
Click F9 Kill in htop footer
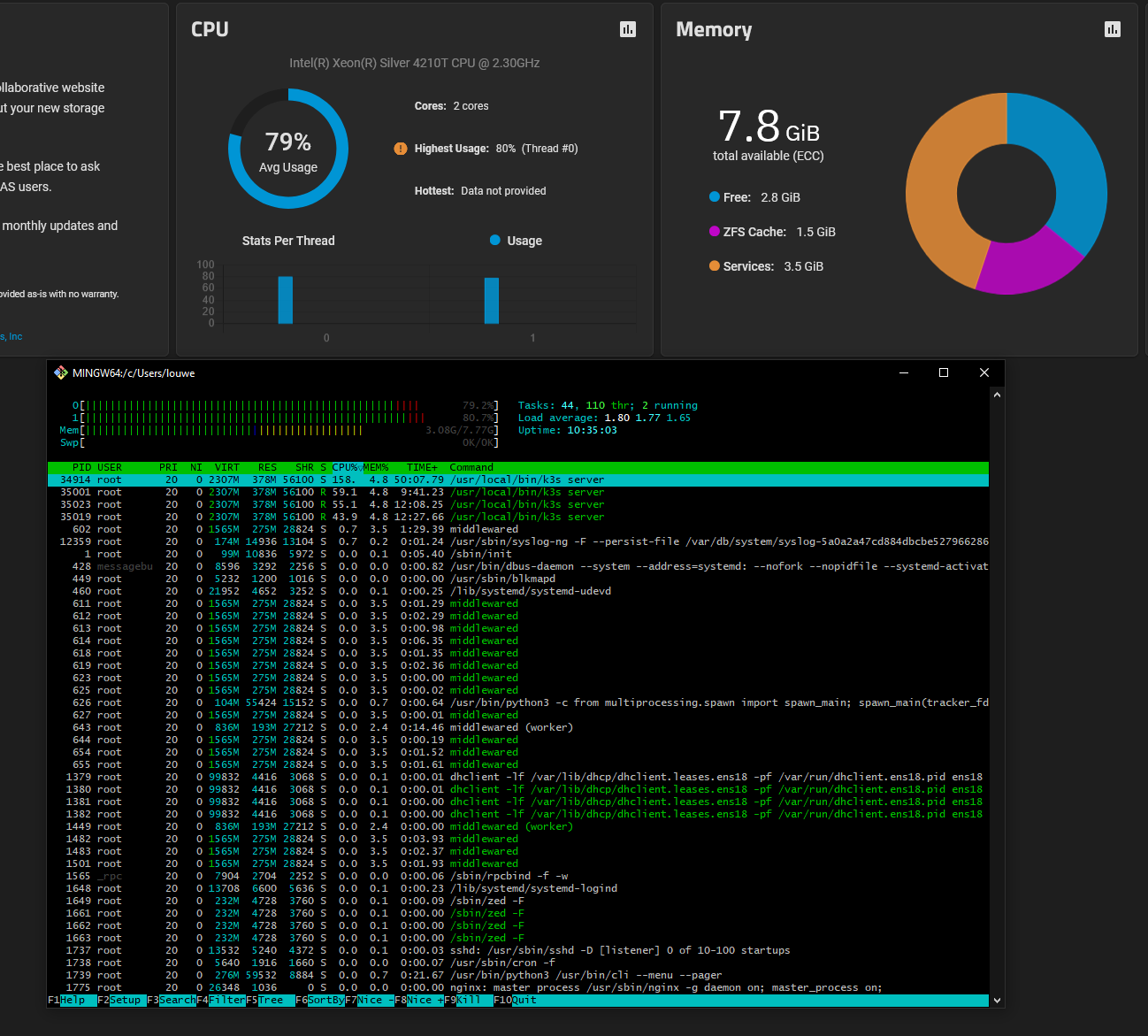(469, 1000)
